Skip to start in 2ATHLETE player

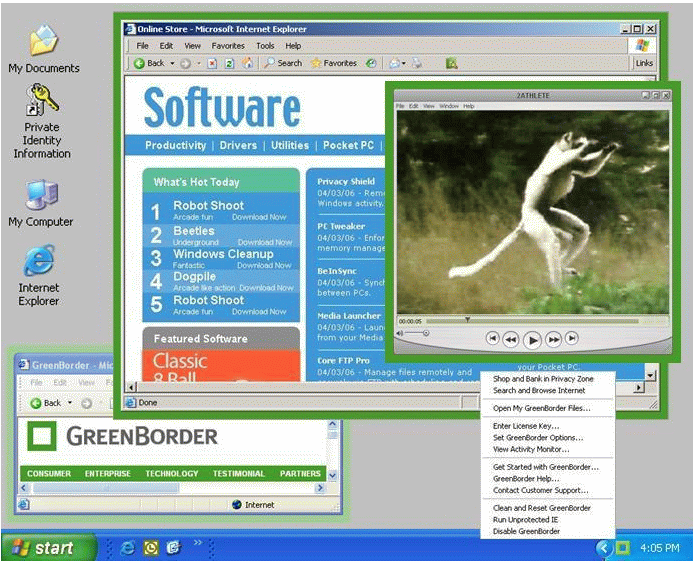click(492, 338)
